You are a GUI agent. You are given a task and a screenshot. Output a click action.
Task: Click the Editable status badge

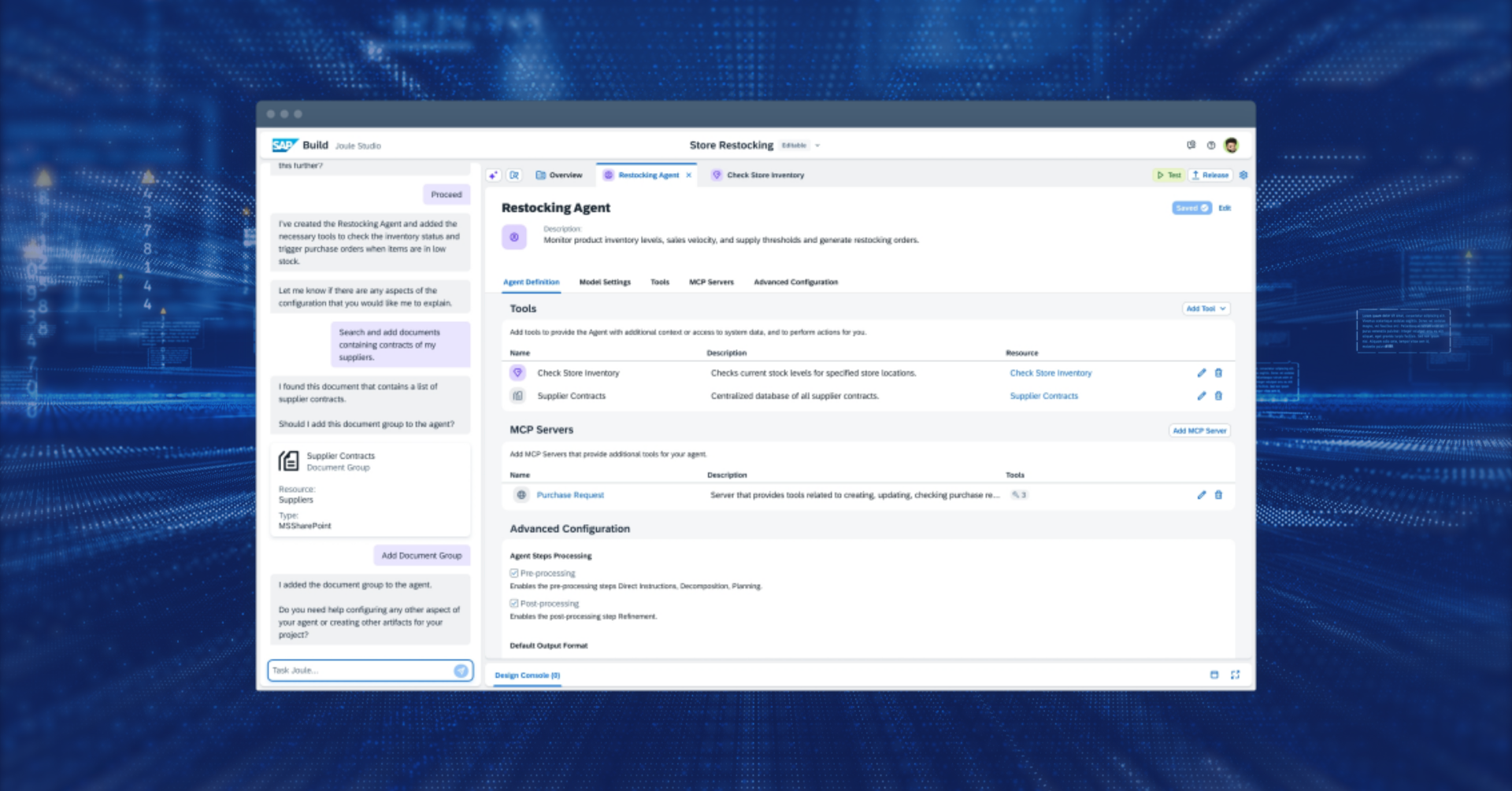tap(794, 146)
